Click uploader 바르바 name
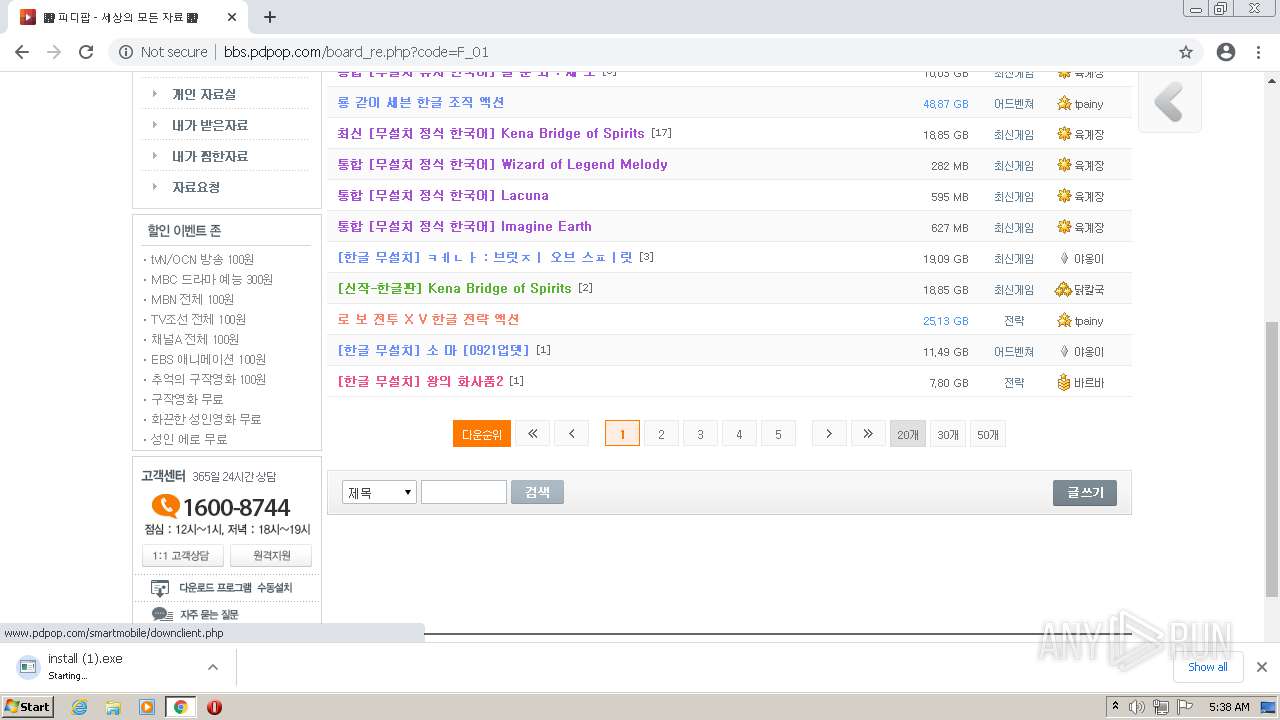 (1089, 383)
